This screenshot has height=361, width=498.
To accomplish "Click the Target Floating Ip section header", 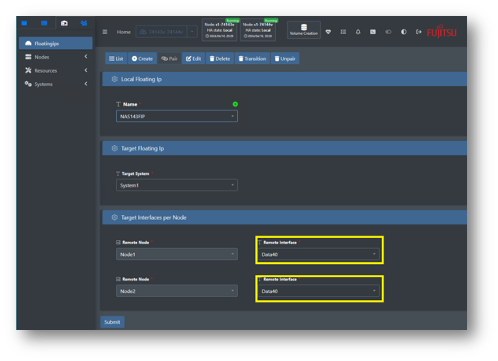I will click(284, 148).
